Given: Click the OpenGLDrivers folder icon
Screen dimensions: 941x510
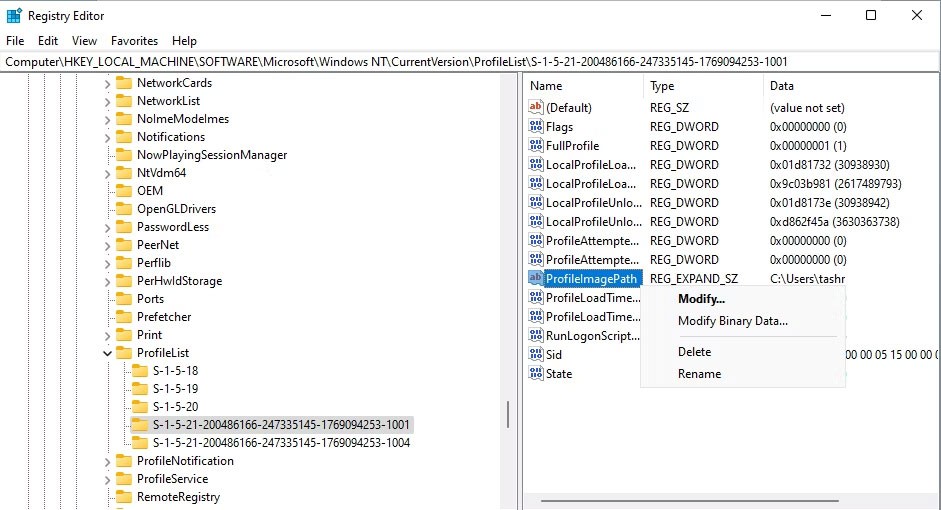Looking at the screenshot, I should [x=124, y=209].
